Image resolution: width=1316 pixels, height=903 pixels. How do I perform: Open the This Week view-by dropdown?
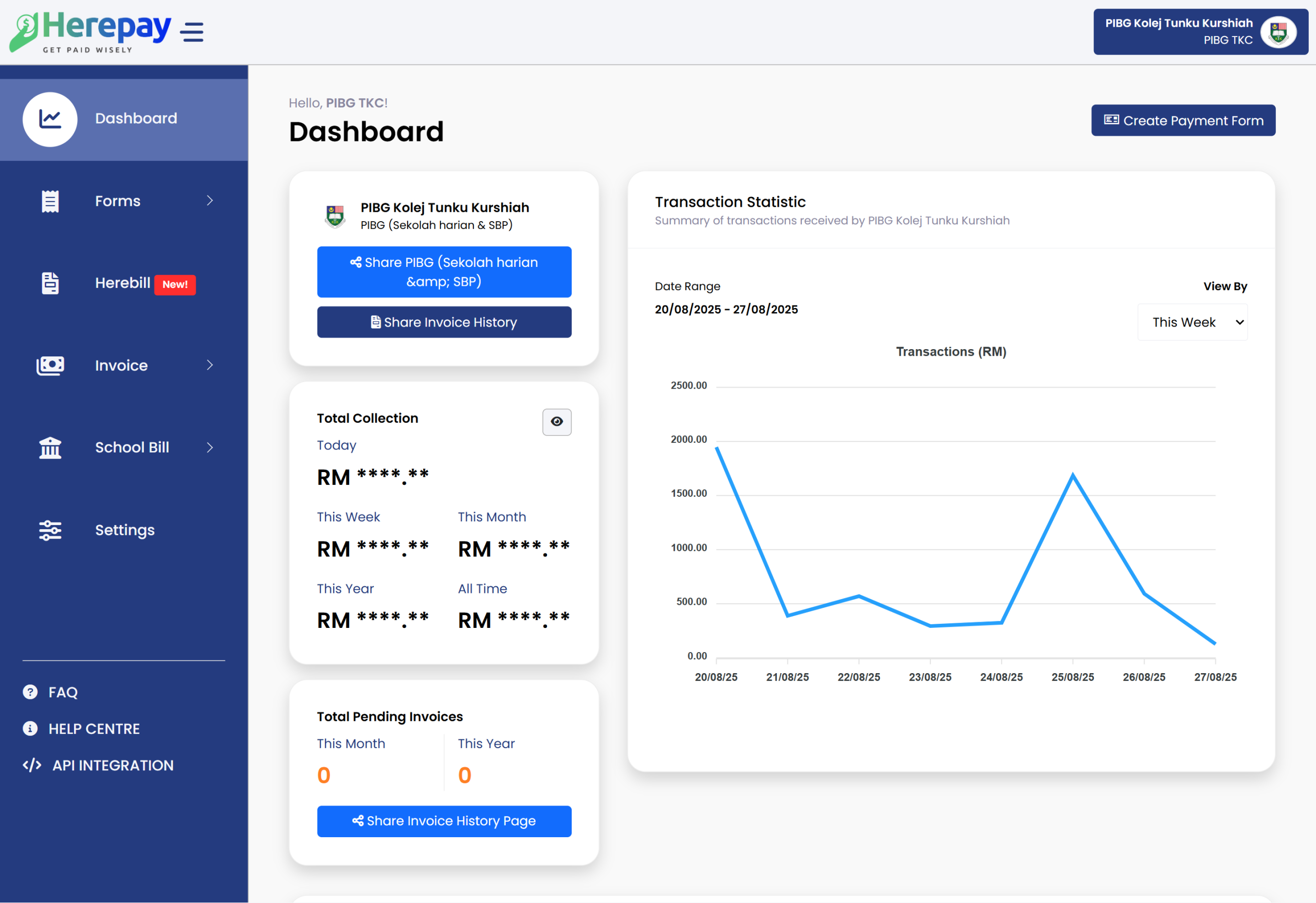tap(1192, 322)
